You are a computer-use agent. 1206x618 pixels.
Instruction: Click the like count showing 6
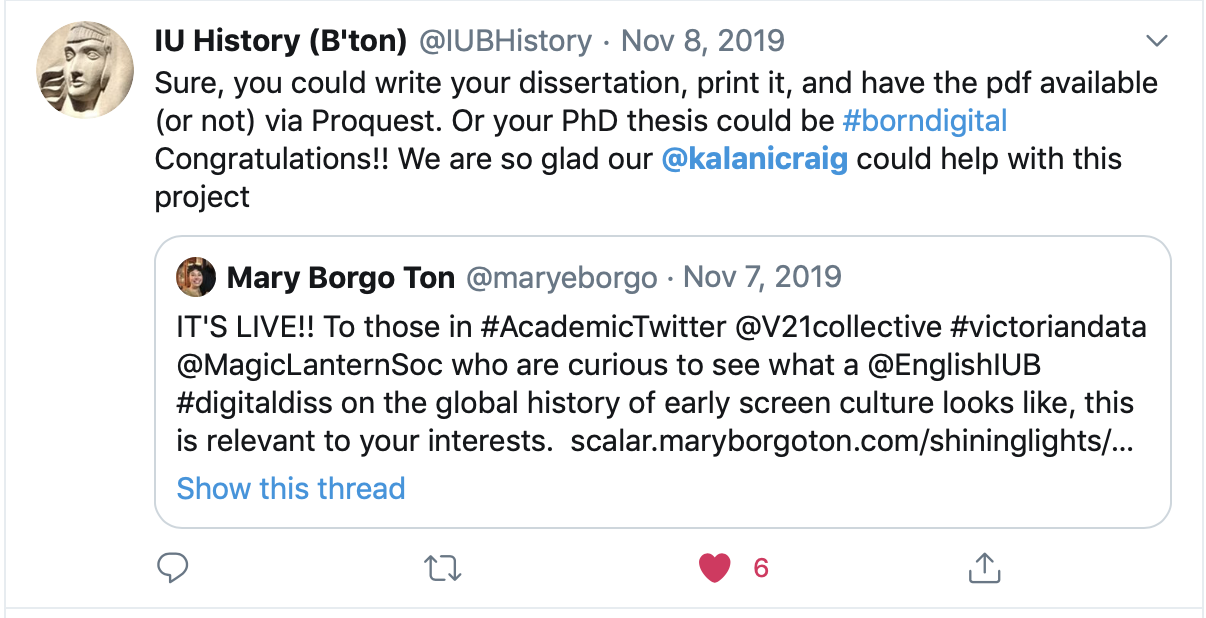pos(761,567)
